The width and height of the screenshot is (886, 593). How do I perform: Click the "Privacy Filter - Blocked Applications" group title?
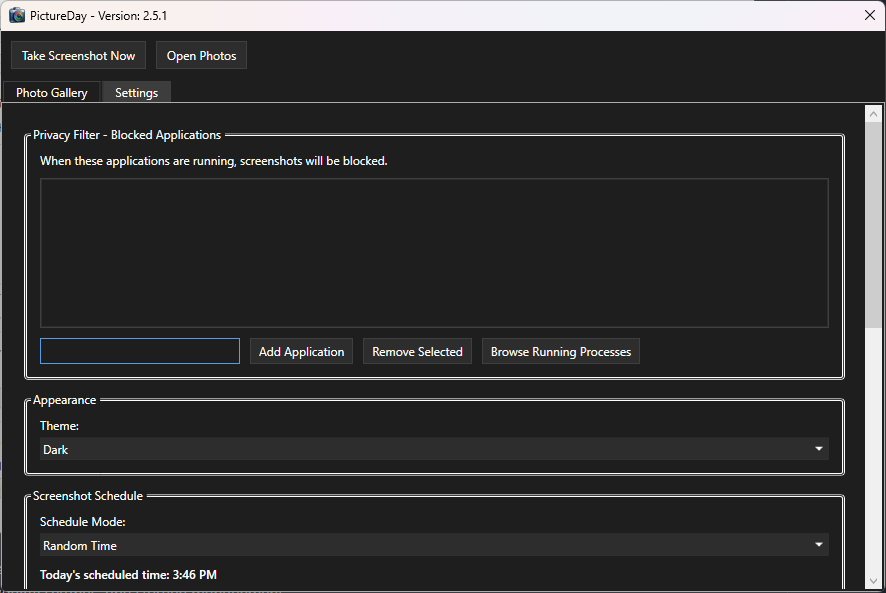point(127,135)
